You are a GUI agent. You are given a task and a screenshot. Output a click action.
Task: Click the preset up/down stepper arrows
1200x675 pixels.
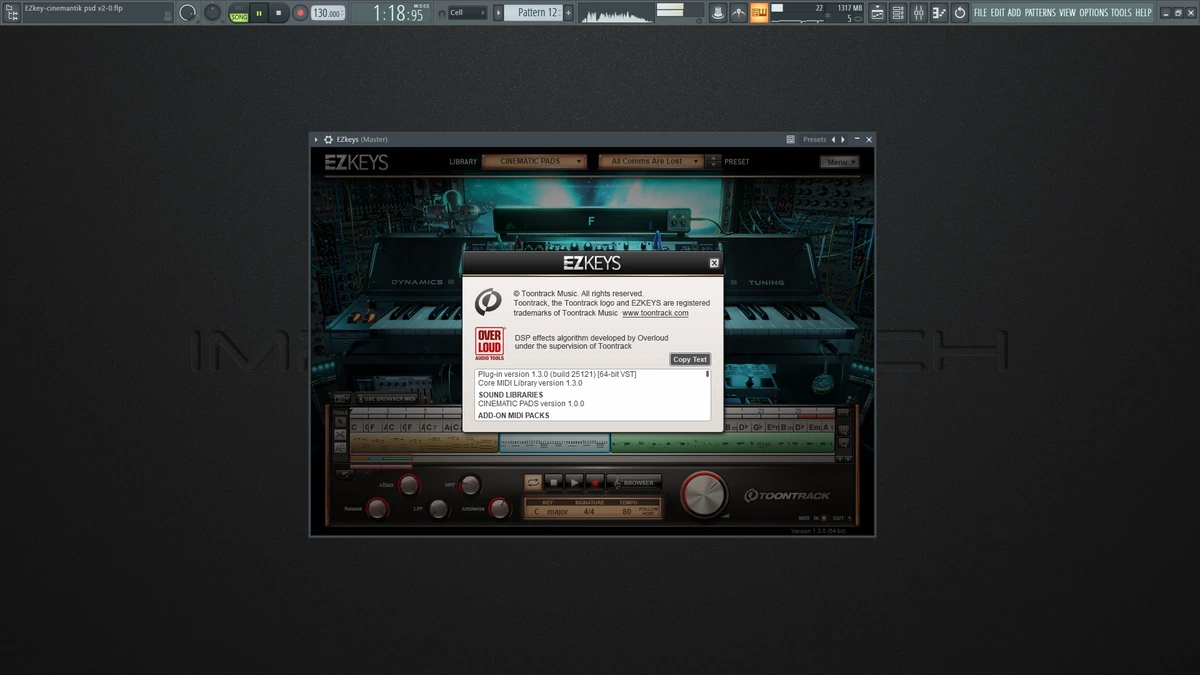(713, 161)
